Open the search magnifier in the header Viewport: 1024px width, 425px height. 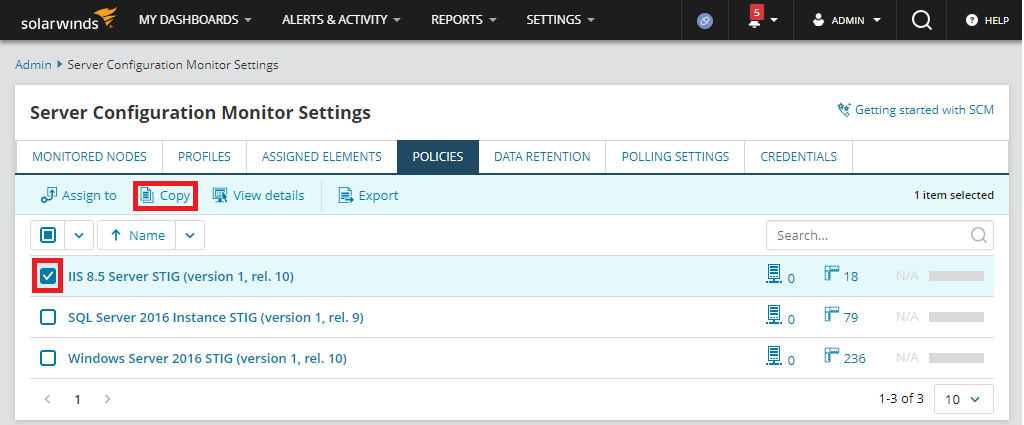pos(921,20)
